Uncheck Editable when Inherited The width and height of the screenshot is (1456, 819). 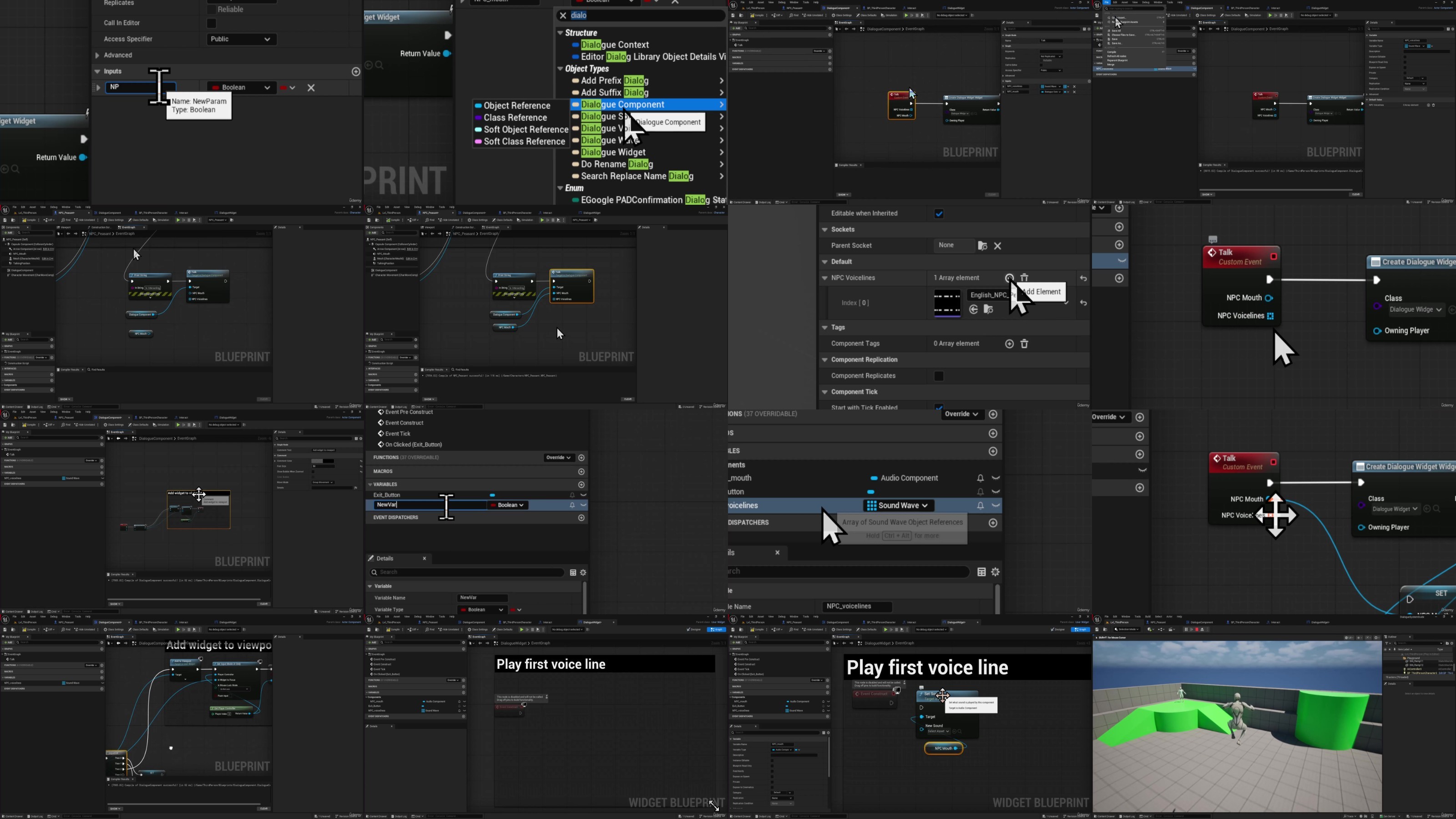click(x=939, y=214)
